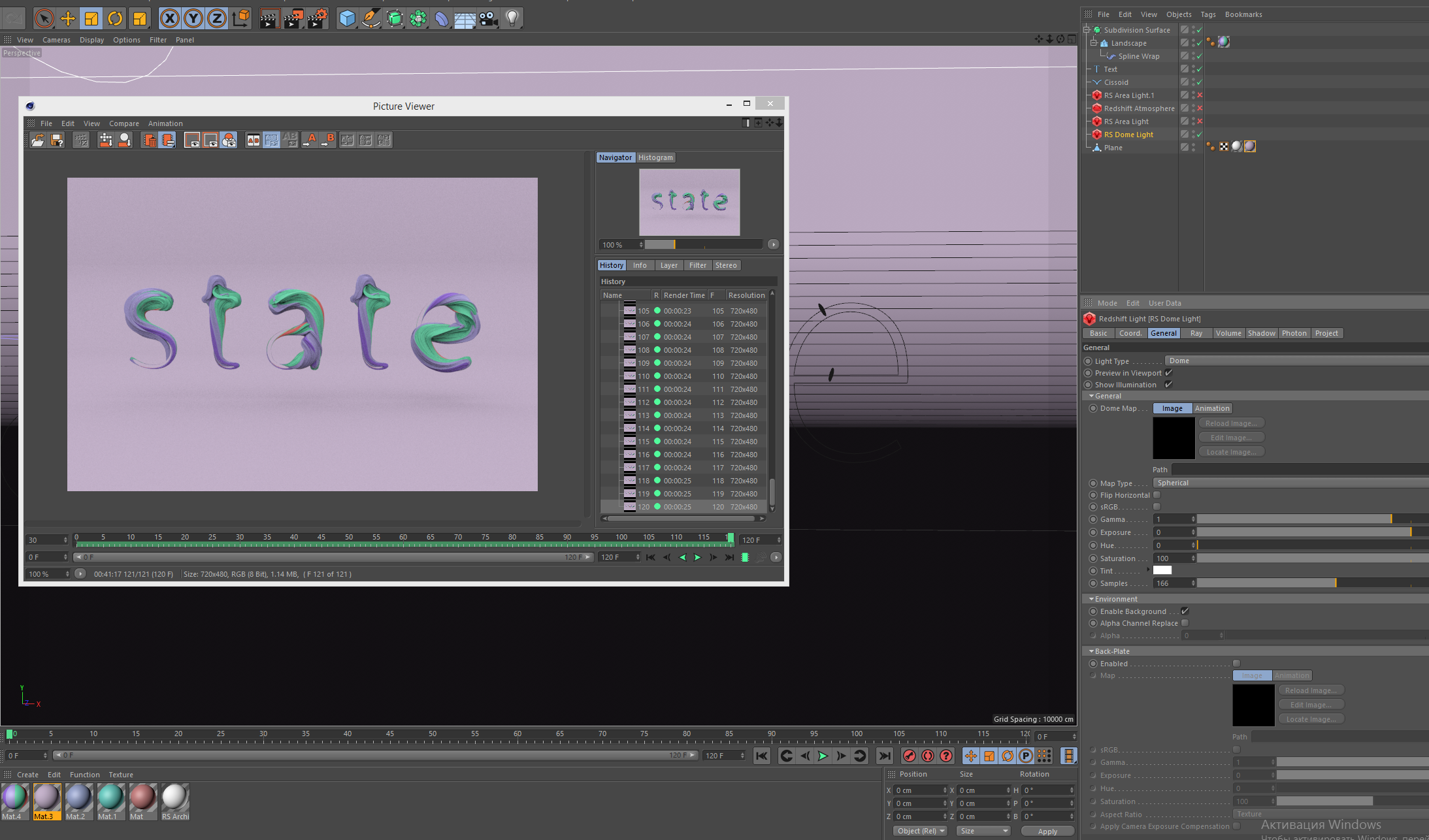Open the Subdivision Surface generators icon
The image size is (1429, 840).
(x=394, y=18)
